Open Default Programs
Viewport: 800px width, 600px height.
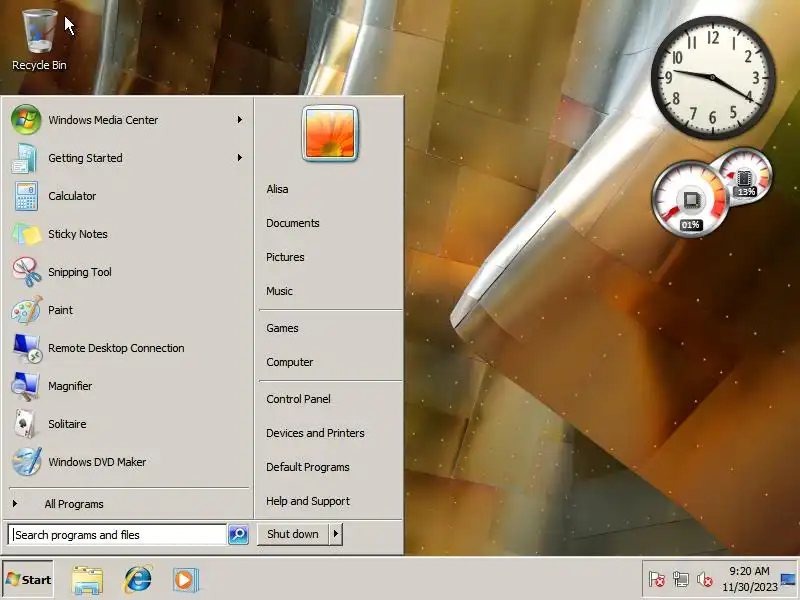pos(308,467)
